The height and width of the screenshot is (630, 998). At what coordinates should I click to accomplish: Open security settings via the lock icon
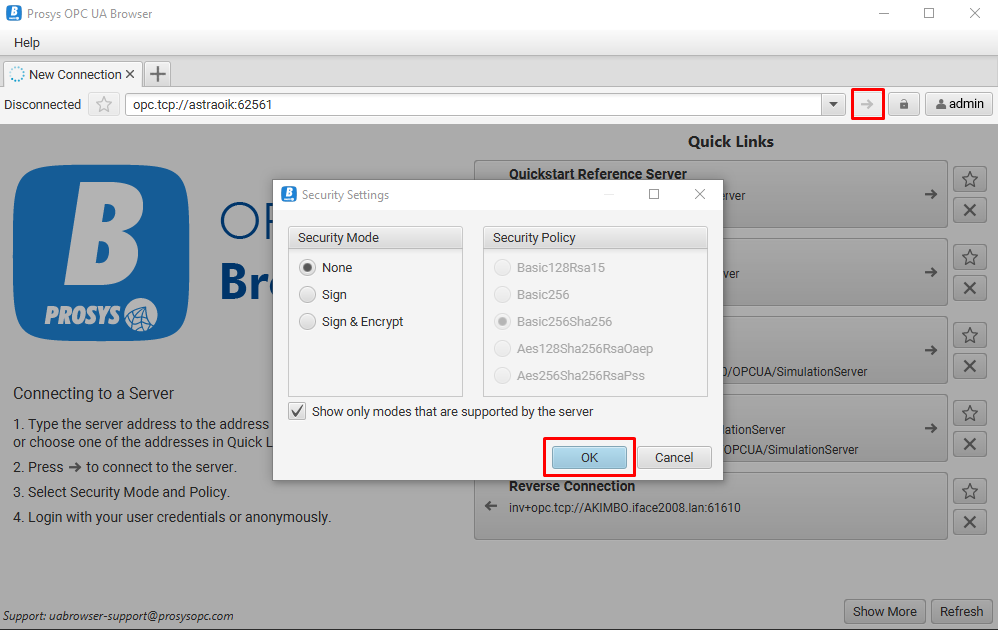point(904,104)
